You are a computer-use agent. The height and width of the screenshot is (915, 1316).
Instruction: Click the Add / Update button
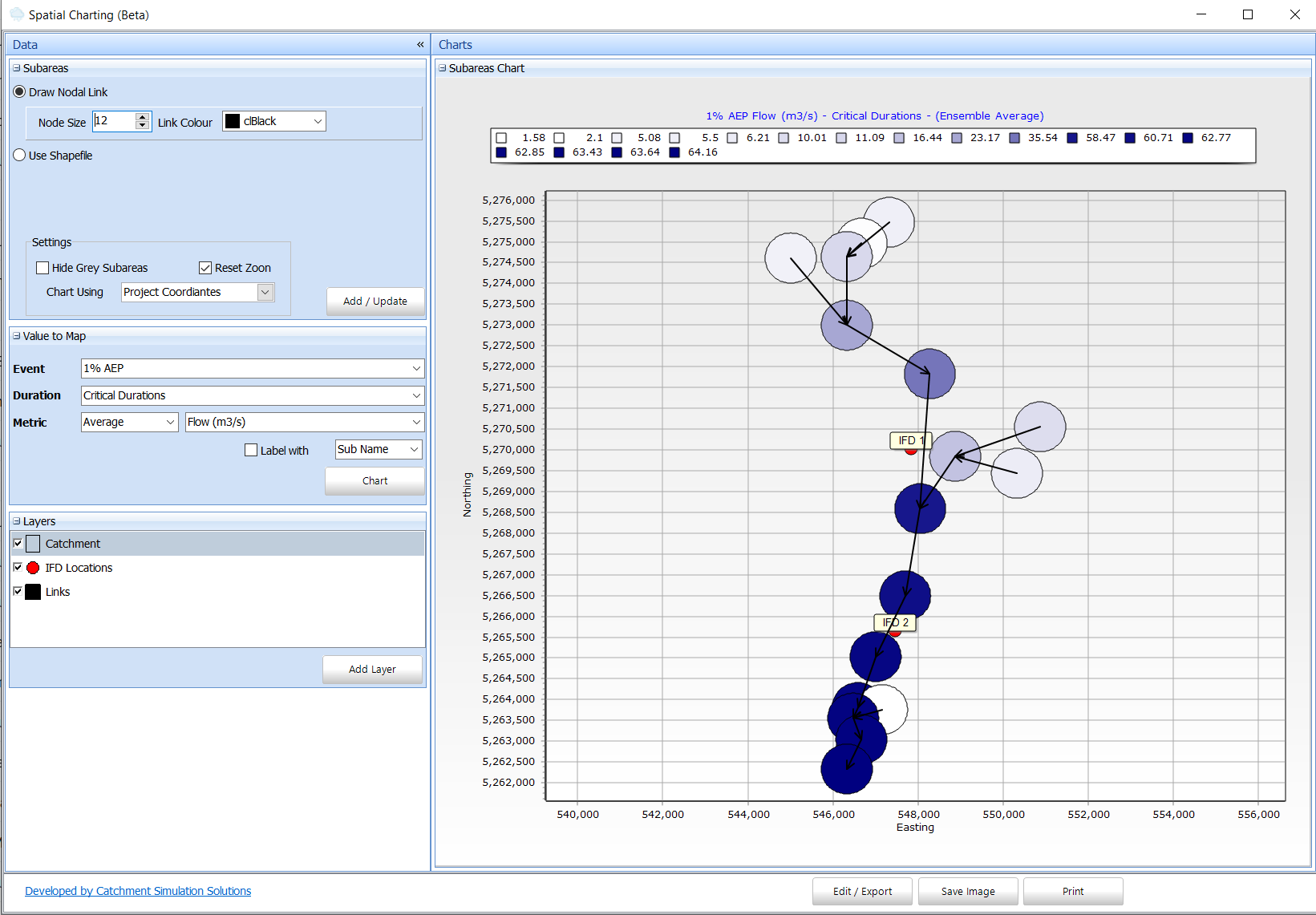pos(375,302)
